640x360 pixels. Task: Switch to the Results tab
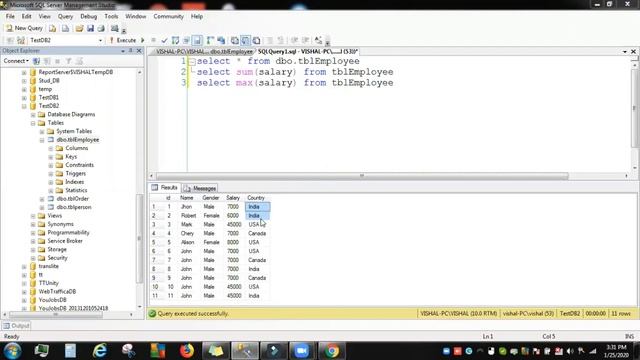point(165,188)
